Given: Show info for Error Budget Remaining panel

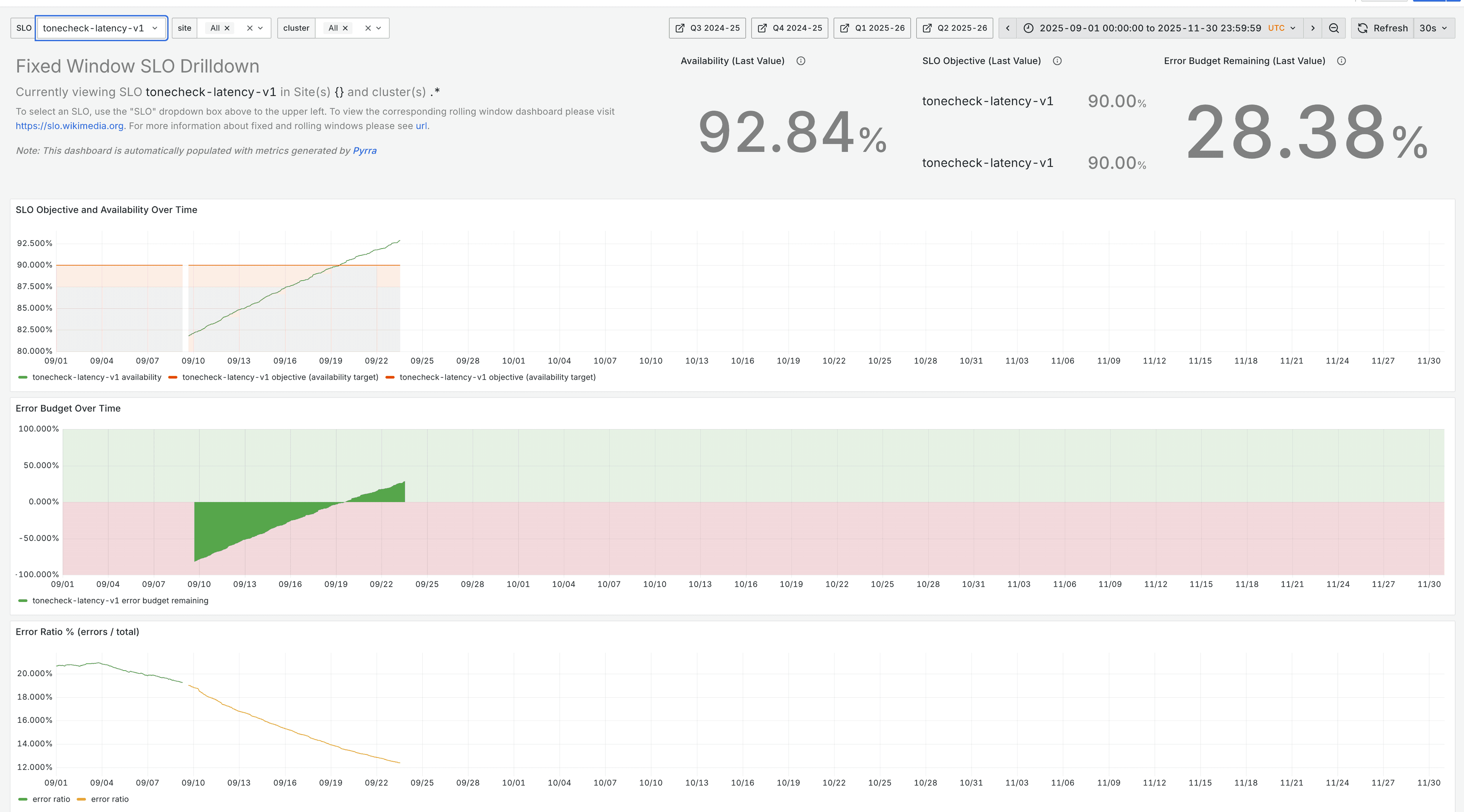Looking at the screenshot, I should pyautogui.click(x=1341, y=61).
